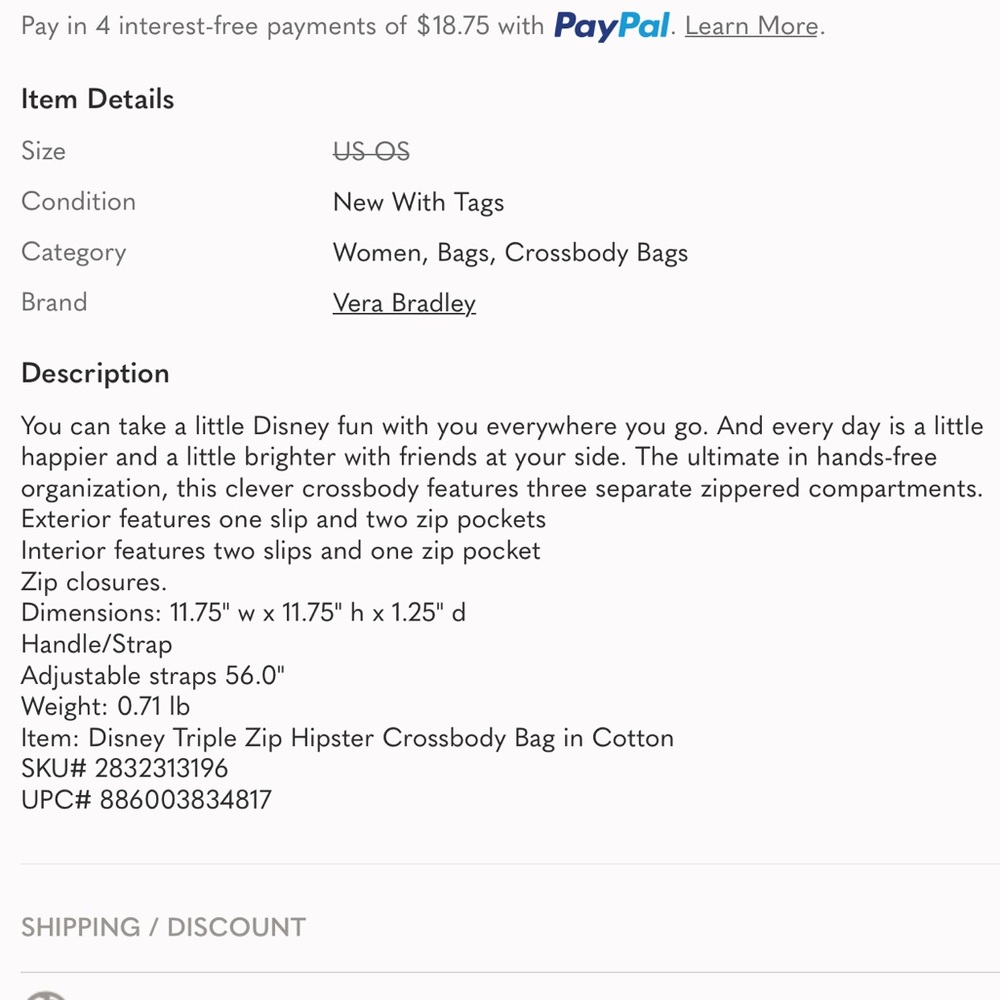Click the Exterior features line
Screen dimensions: 1000x1000
click(283, 519)
